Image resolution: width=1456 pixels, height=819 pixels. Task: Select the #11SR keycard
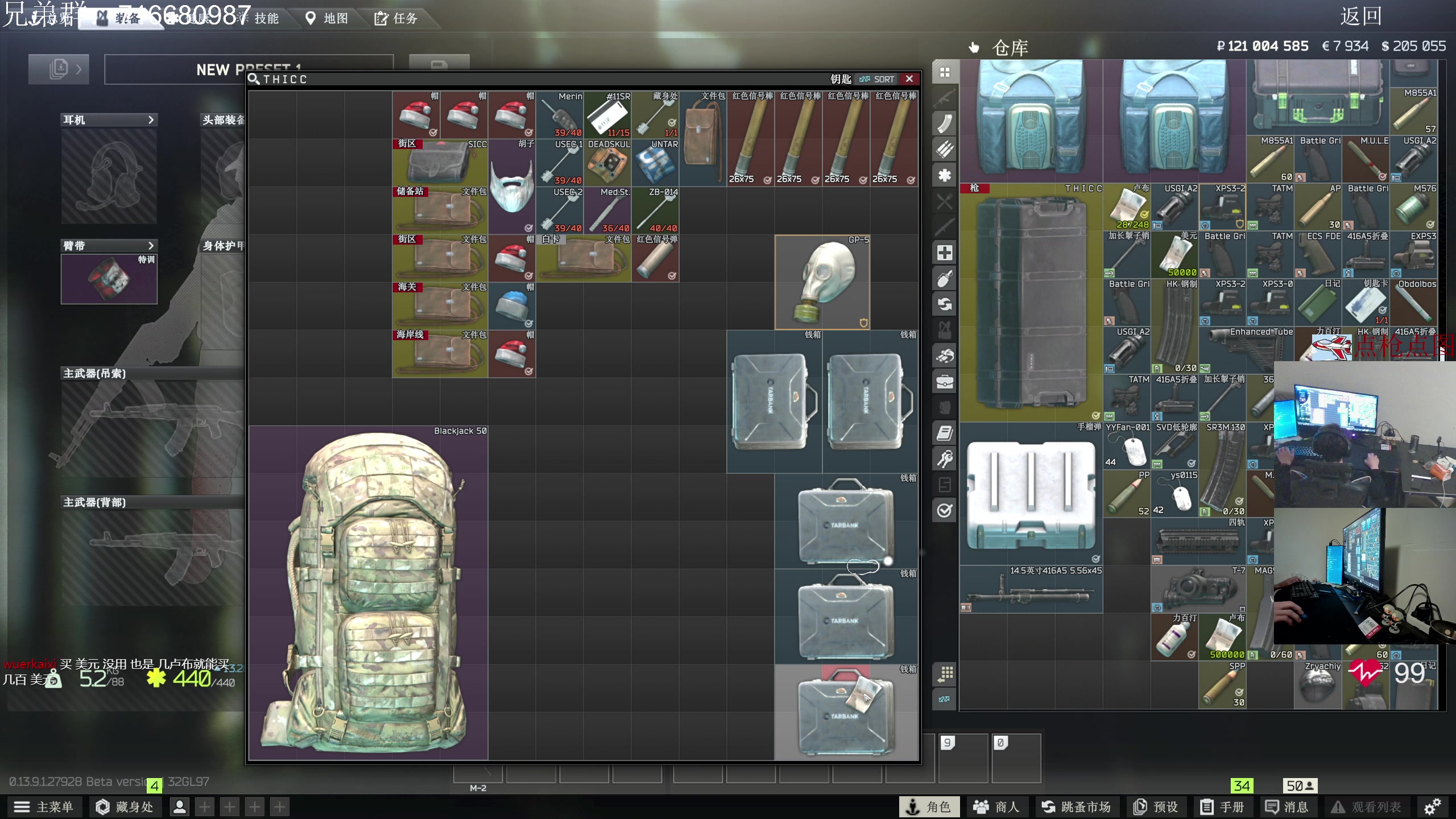point(607,115)
